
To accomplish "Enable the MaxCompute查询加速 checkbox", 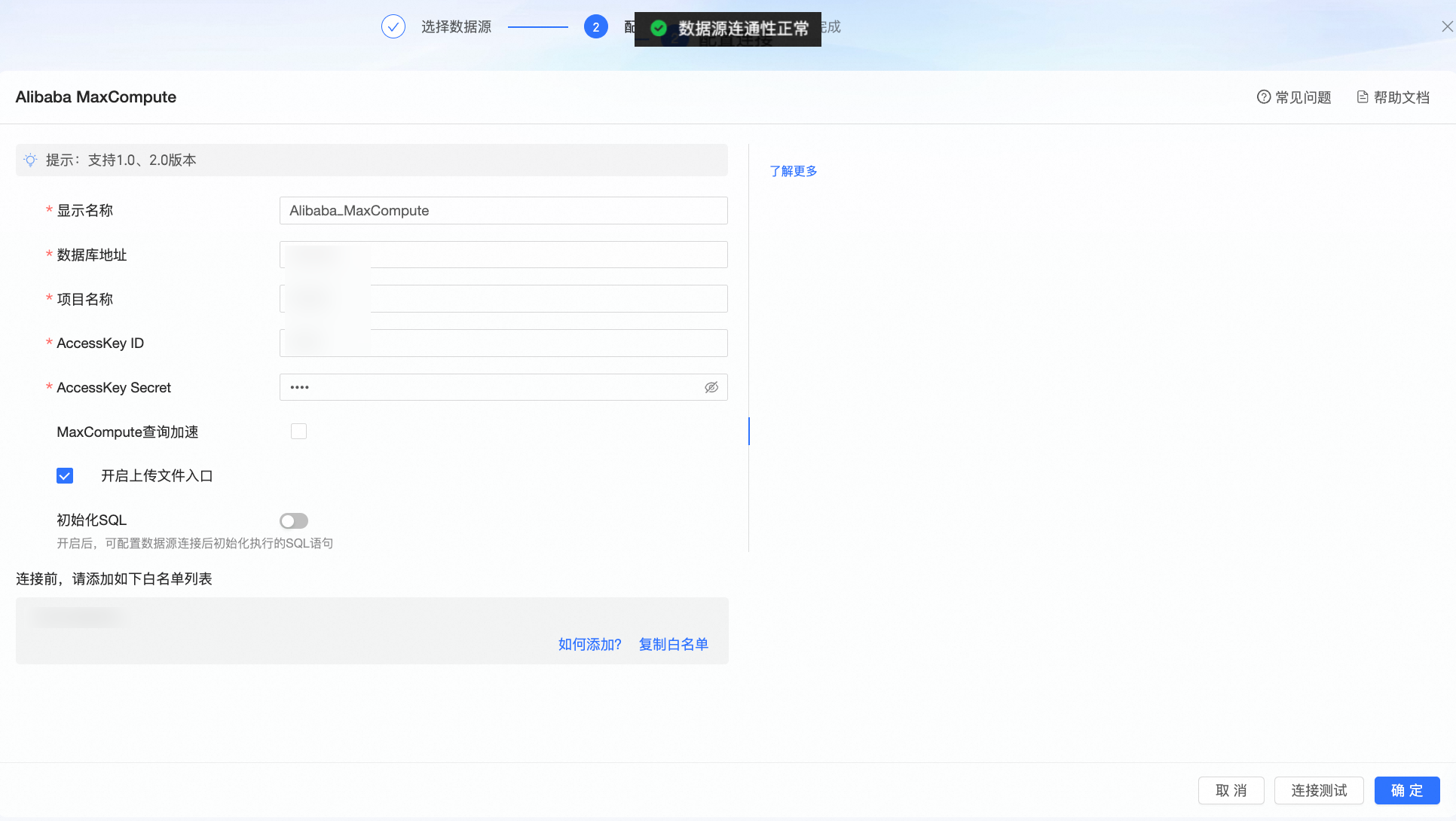I will 298,432.
